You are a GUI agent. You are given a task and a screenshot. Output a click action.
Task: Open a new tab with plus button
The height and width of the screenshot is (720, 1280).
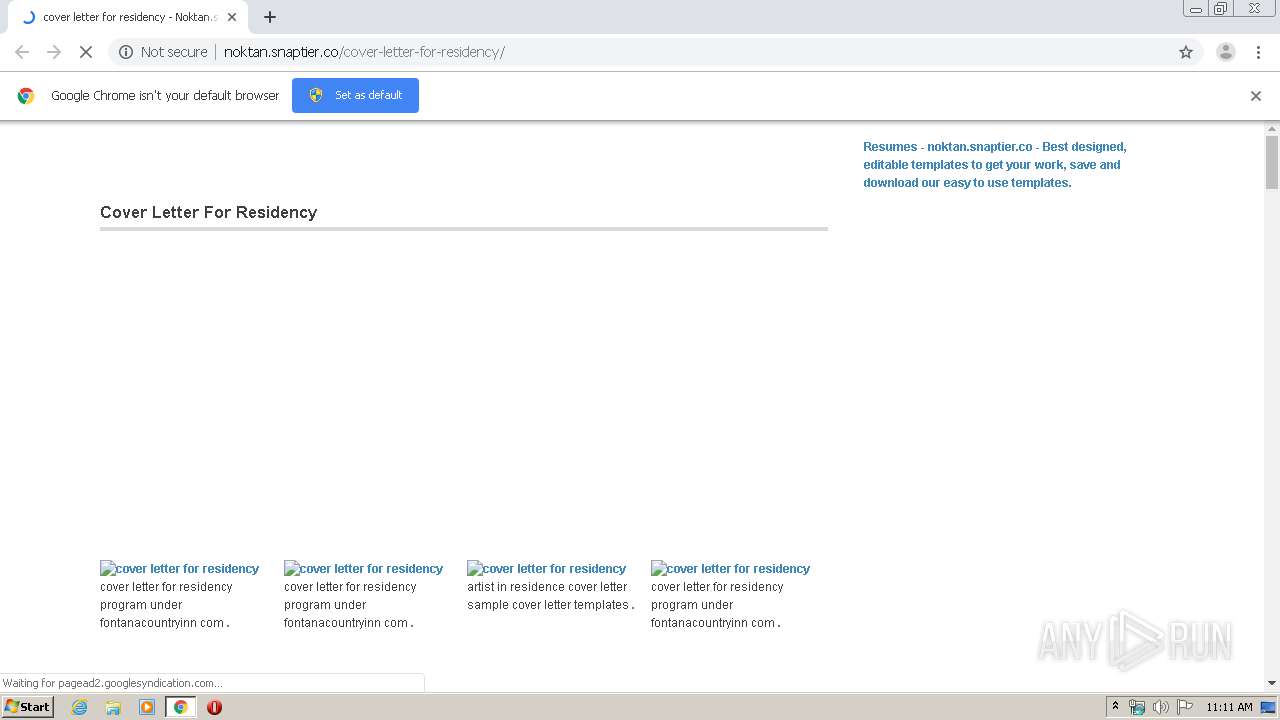tap(270, 17)
